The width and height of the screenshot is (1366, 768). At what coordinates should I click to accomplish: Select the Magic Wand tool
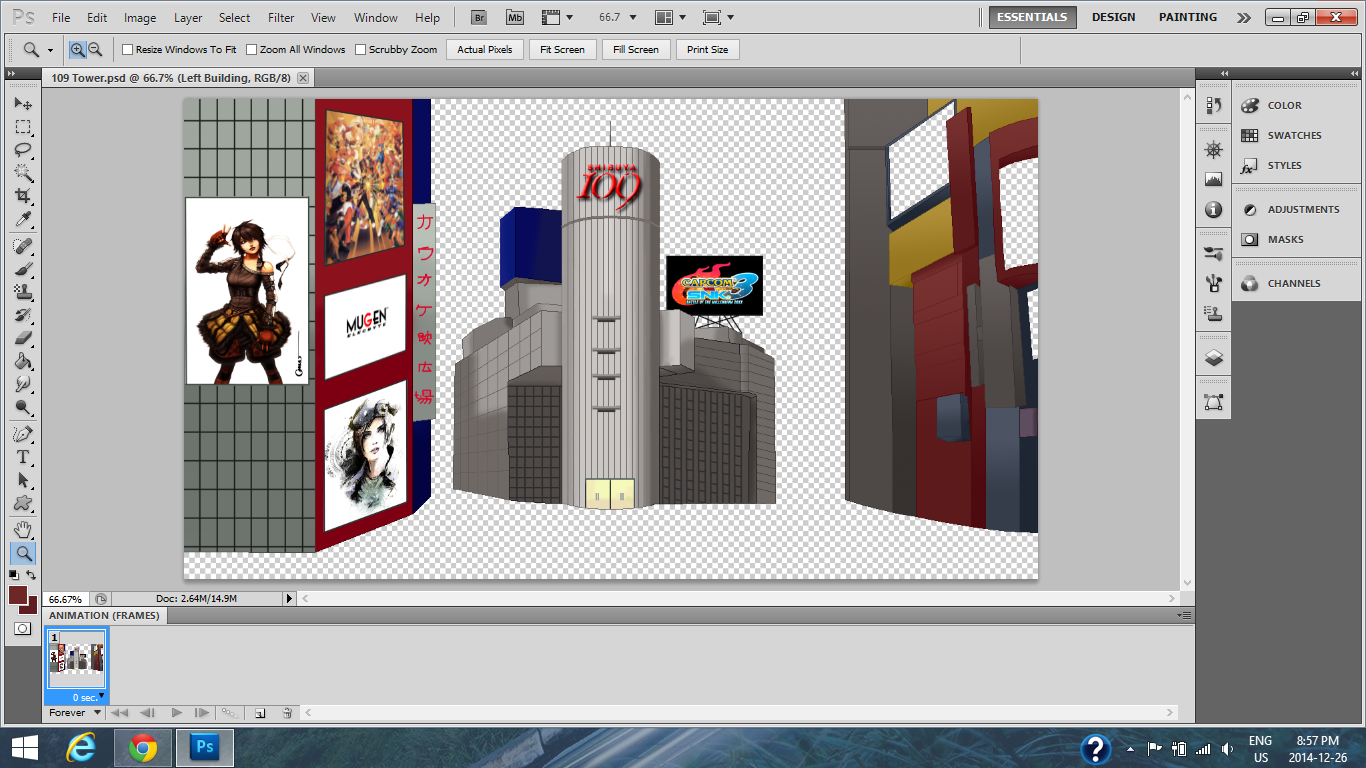click(x=23, y=173)
